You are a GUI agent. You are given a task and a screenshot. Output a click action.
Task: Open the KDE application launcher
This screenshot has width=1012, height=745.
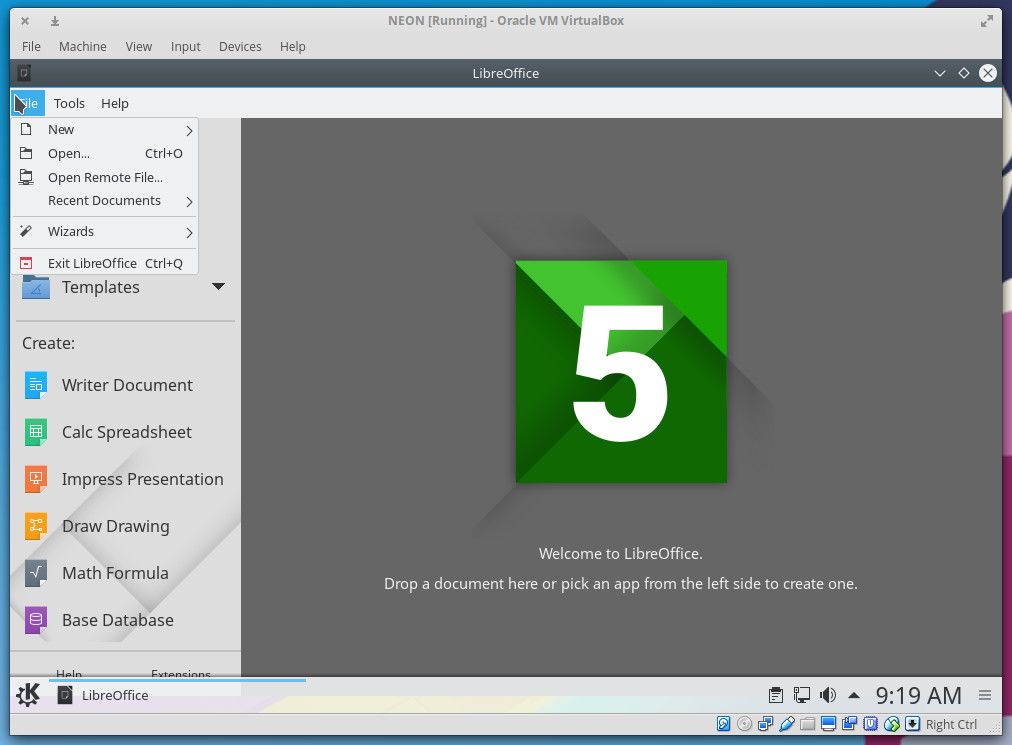[28, 695]
